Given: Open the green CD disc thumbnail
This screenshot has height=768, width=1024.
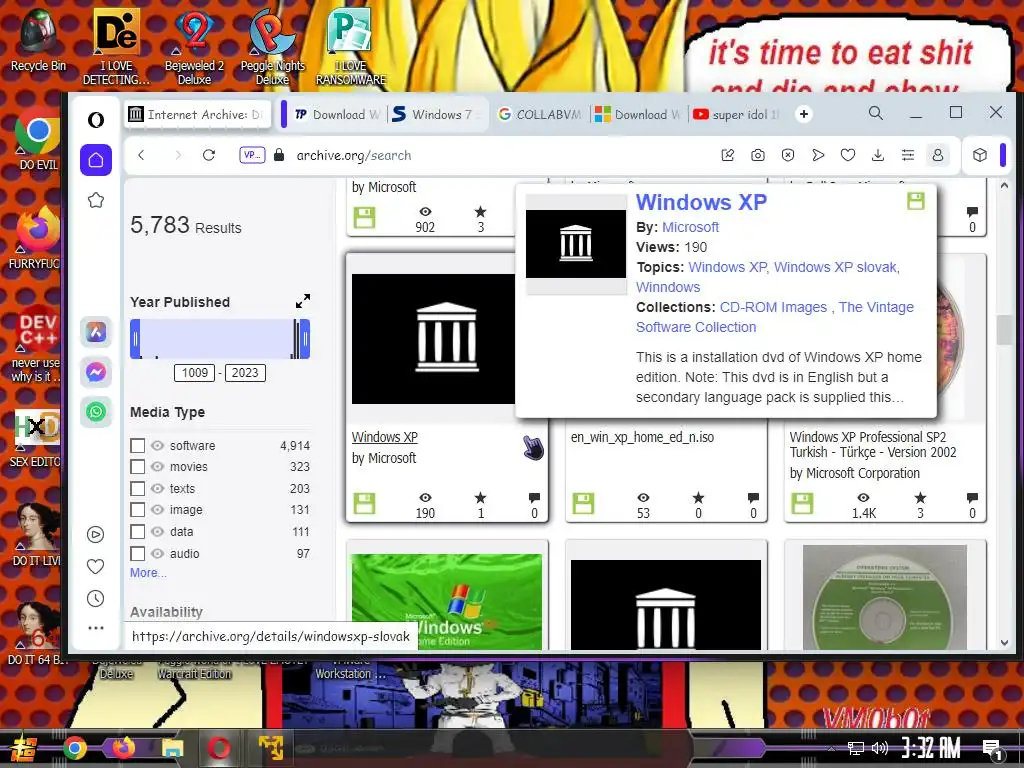Looking at the screenshot, I should [x=884, y=598].
